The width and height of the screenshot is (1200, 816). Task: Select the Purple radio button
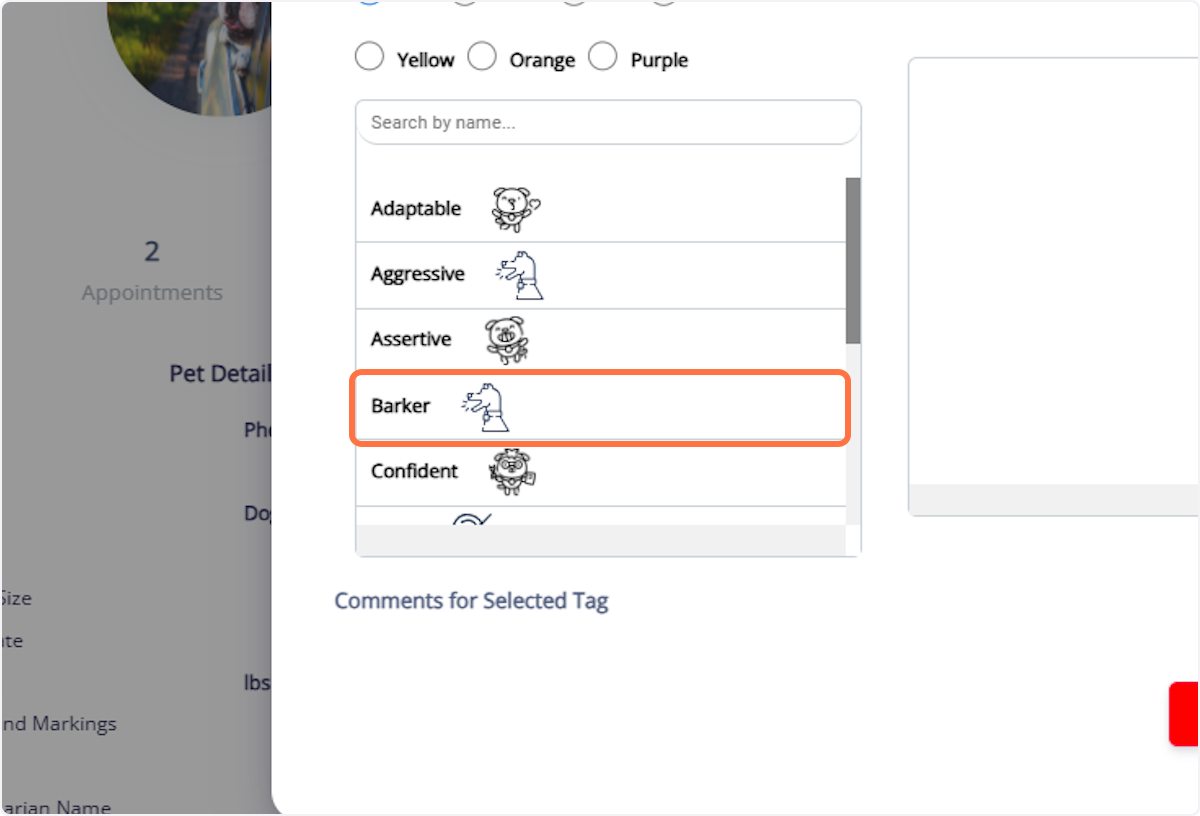coord(603,56)
